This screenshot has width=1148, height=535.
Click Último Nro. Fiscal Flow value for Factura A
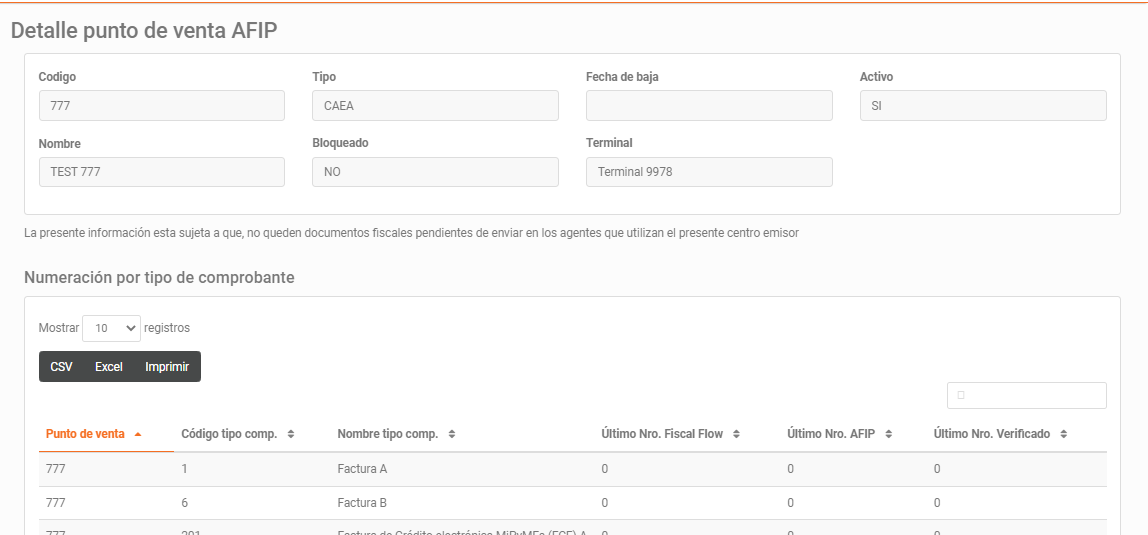[x=605, y=469]
